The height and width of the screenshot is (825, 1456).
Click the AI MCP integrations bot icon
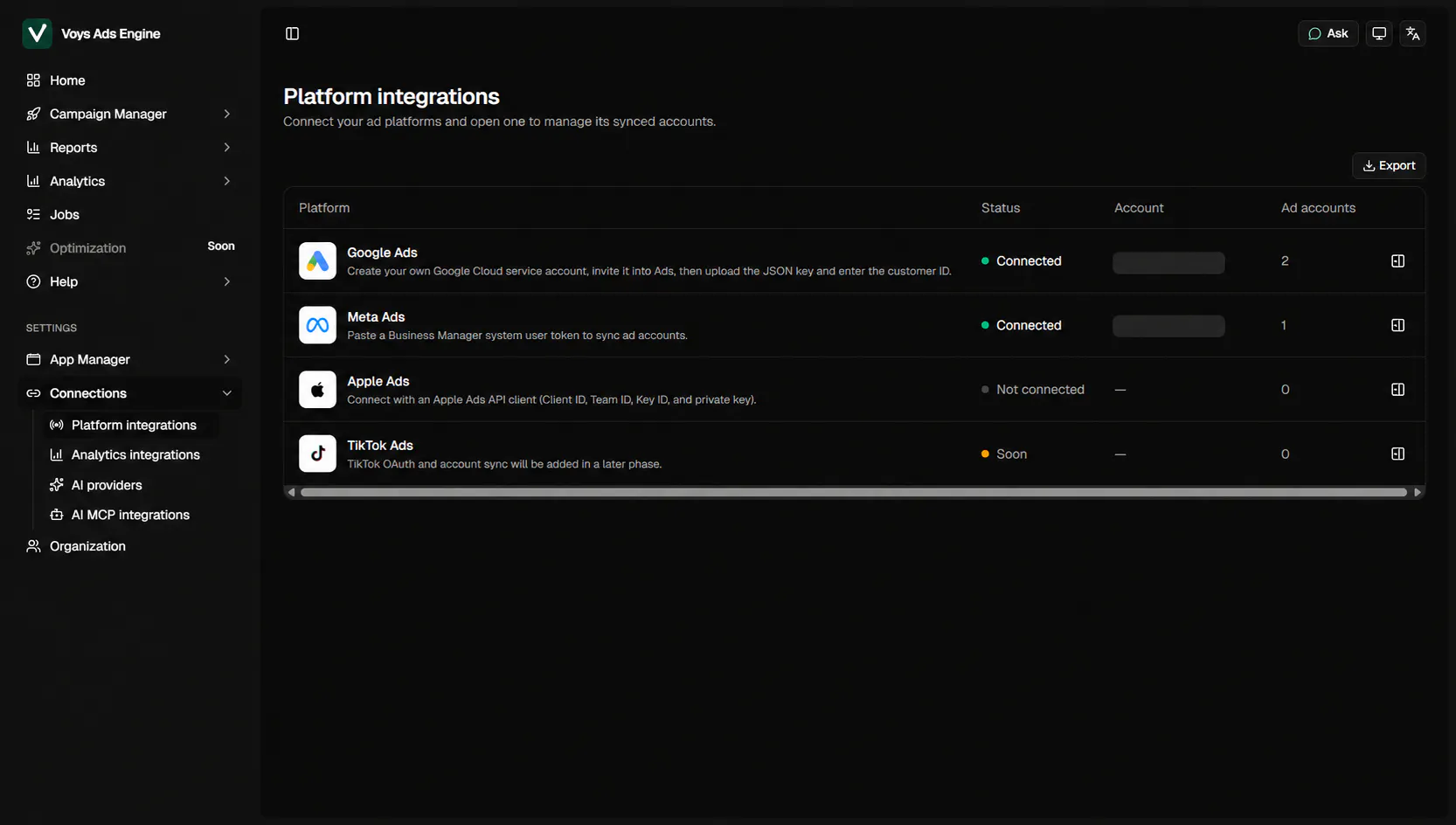pos(57,516)
